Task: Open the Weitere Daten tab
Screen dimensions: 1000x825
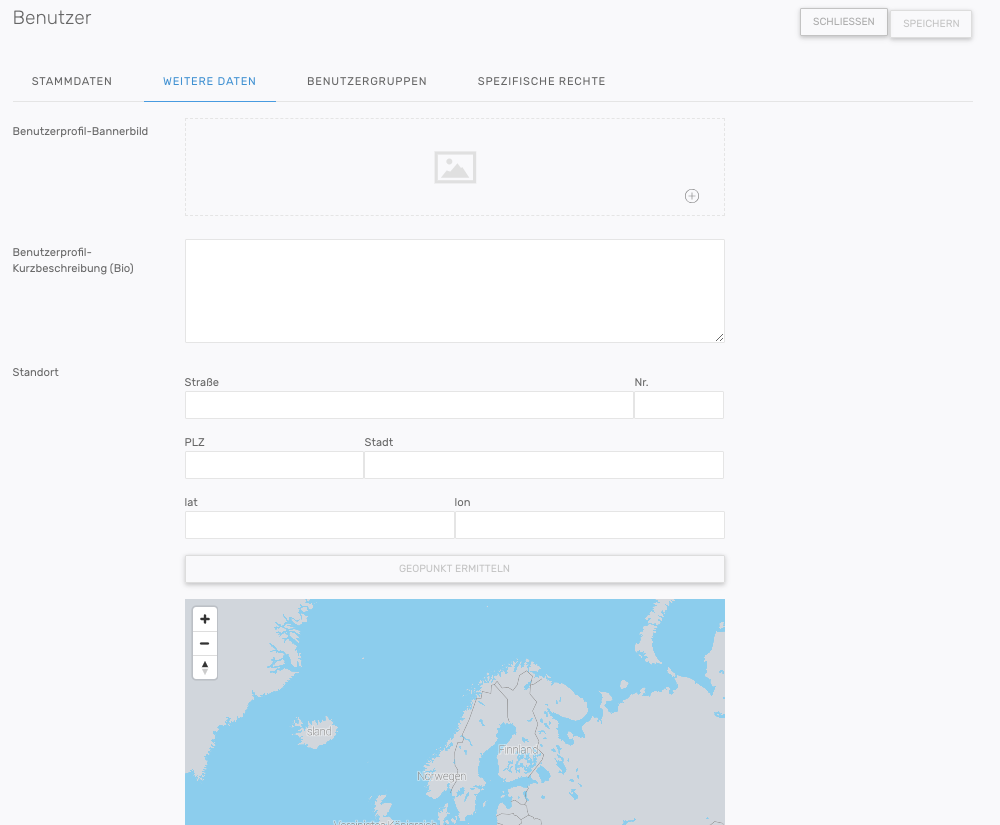Action: click(x=209, y=81)
